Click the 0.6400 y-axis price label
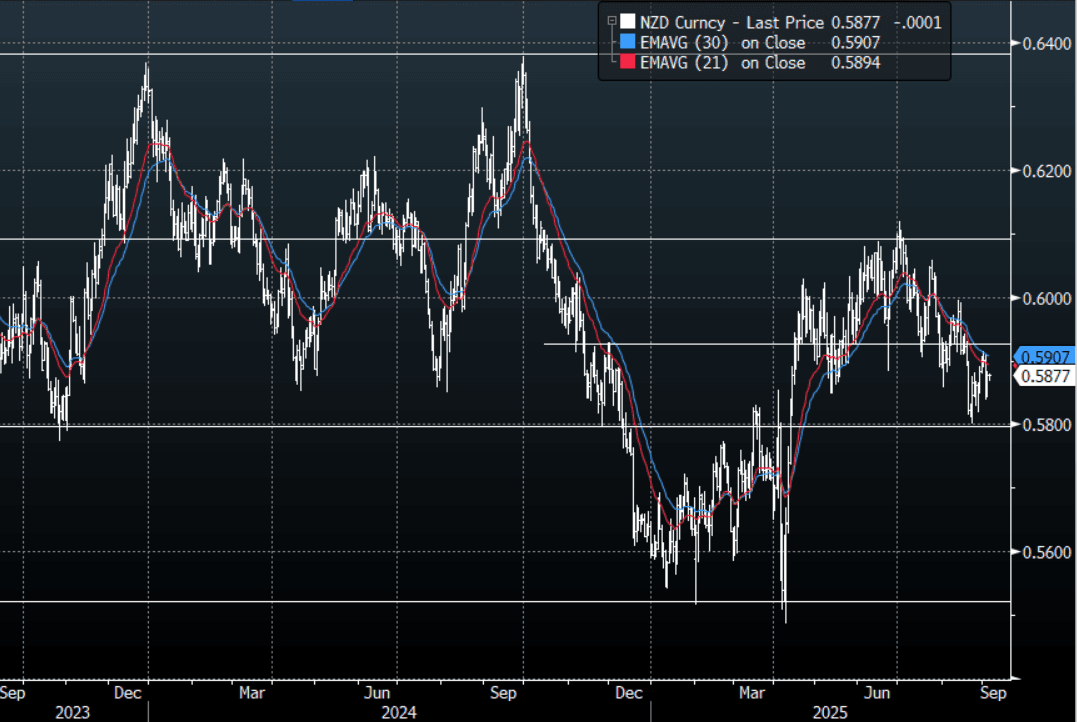 tap(1046, 43)
